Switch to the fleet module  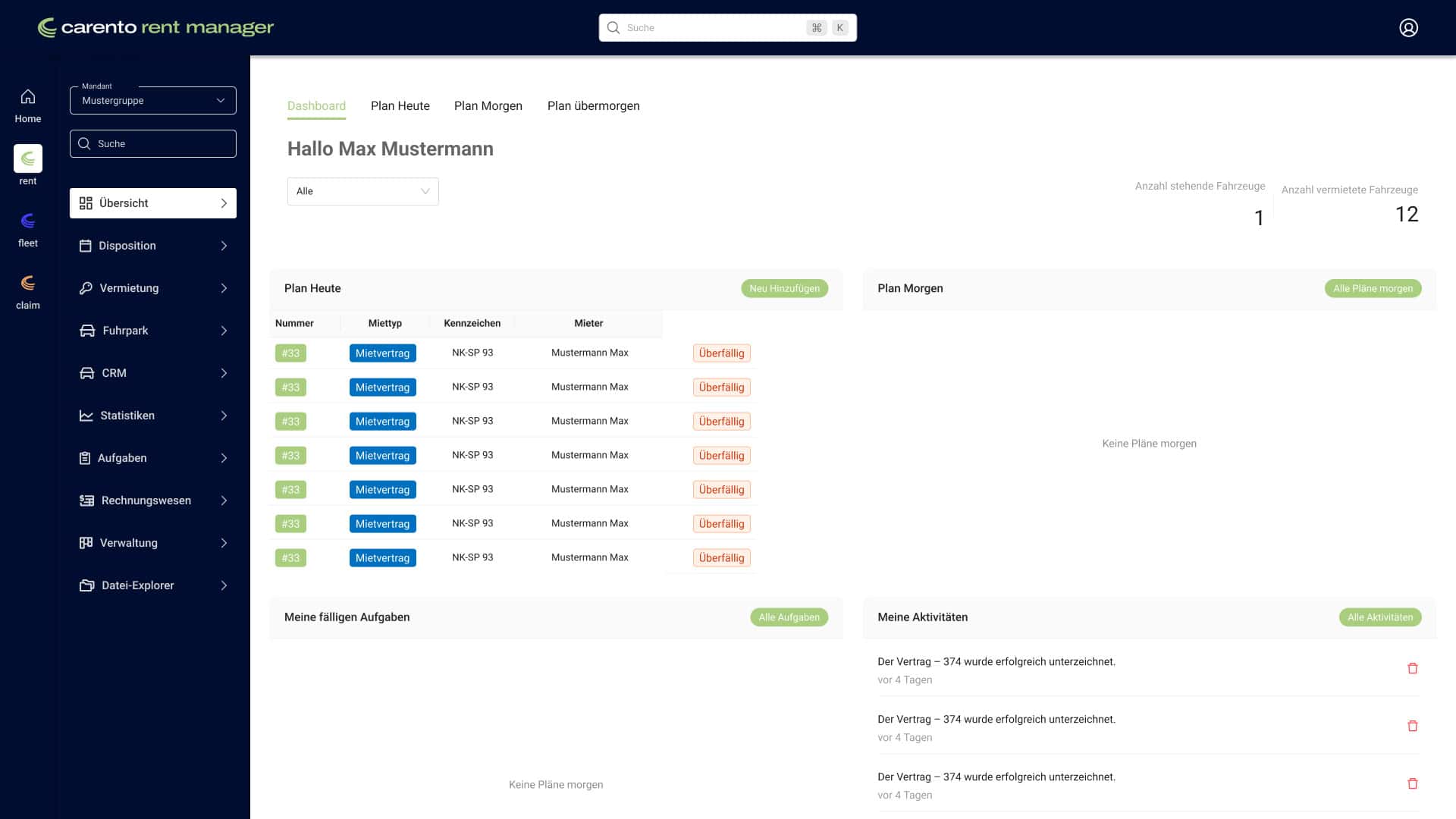point(27,221)
